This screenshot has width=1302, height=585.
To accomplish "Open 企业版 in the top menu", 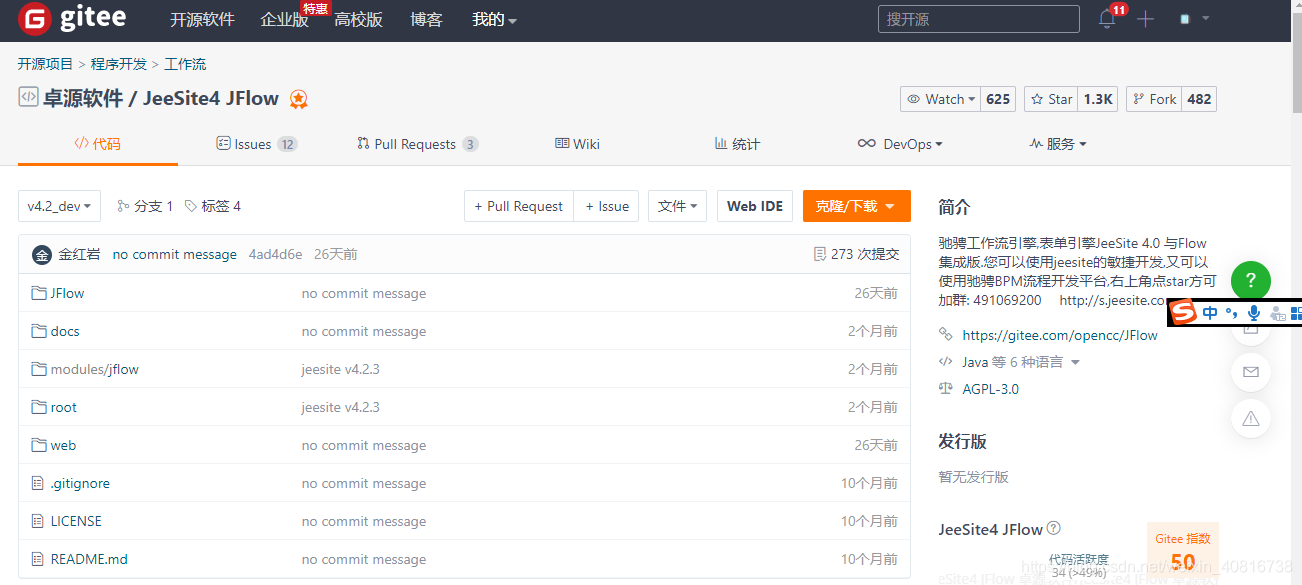I will [284, 19].
